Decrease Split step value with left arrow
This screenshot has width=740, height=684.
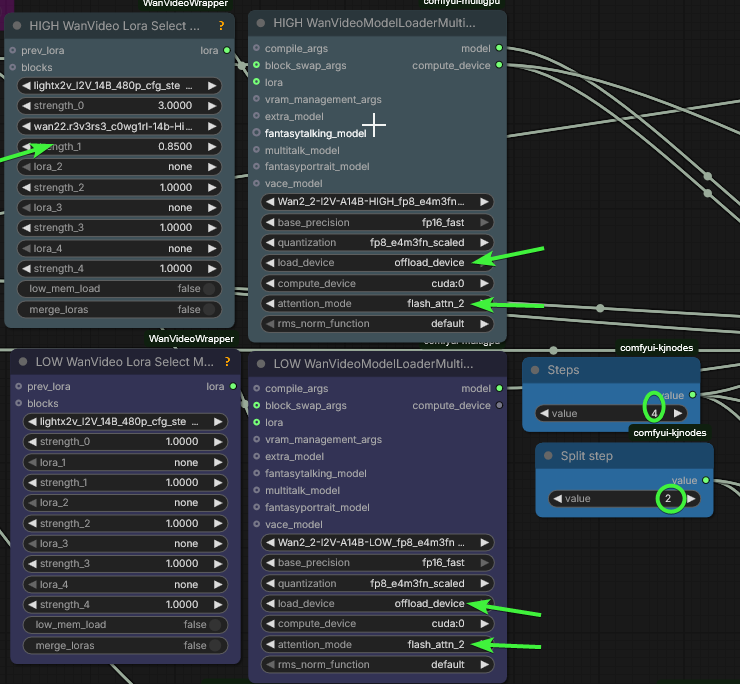click(556, 498)
